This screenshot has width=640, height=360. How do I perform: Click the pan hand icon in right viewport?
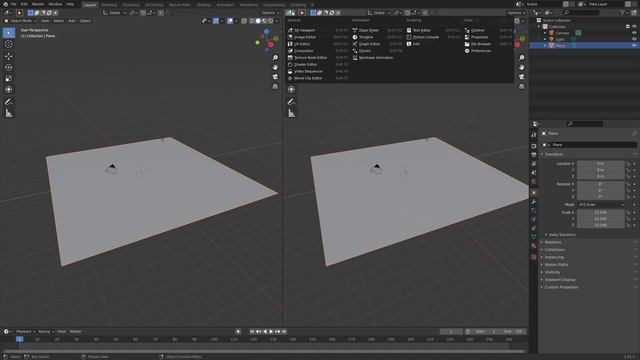click(x=522, y=67)
